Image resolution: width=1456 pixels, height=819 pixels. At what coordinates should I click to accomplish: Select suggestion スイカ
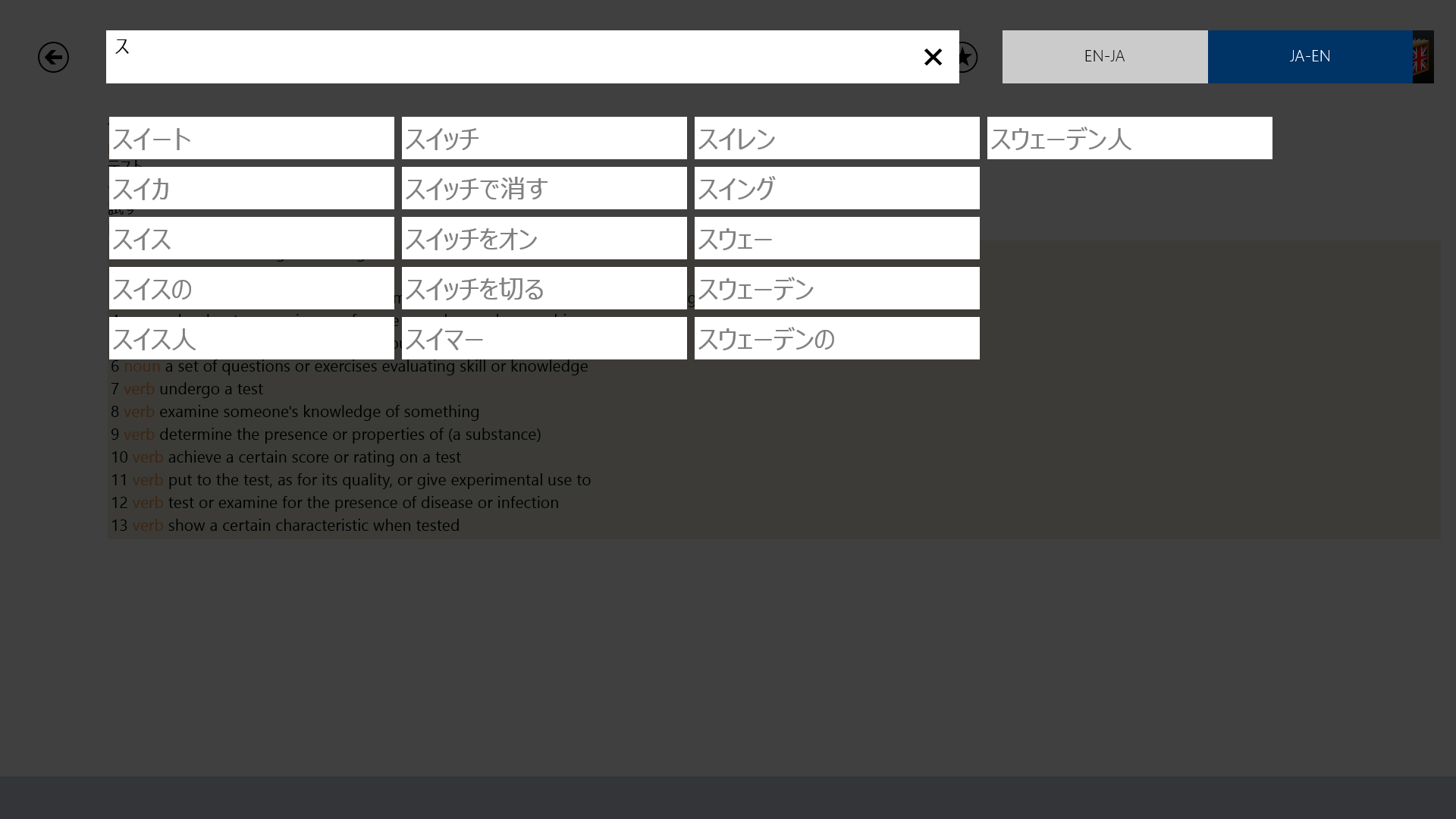click(251, 188)
